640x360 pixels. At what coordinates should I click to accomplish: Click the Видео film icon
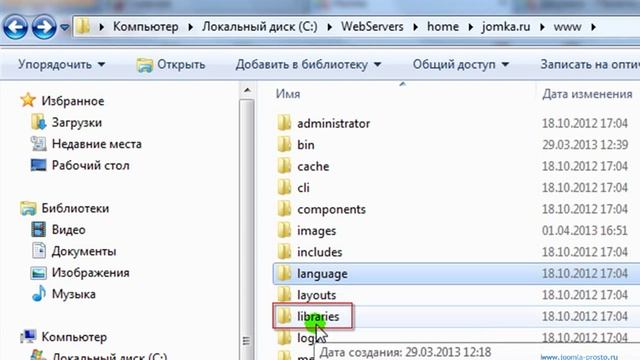(38, 229)
